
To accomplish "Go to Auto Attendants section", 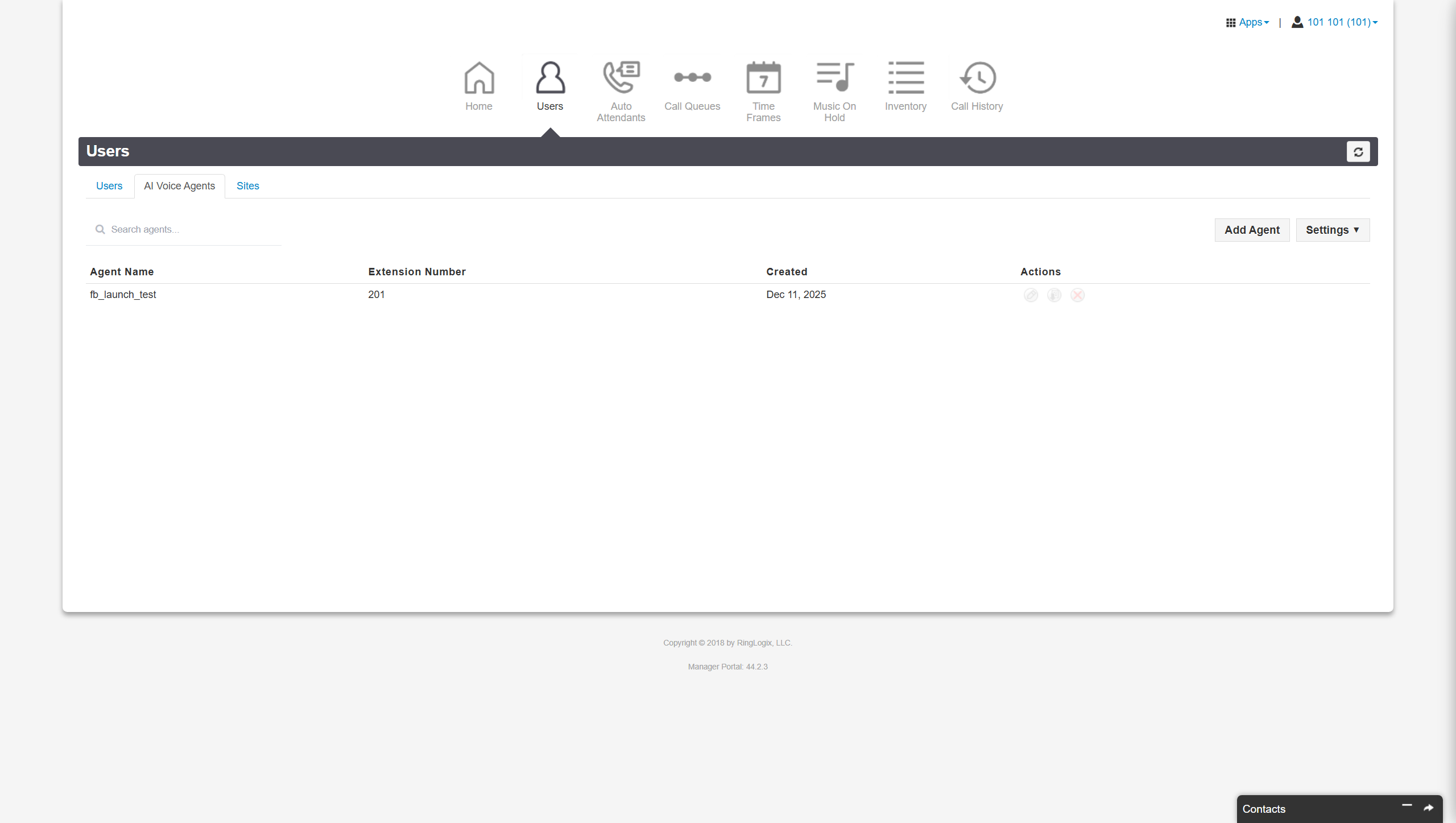I will 621,91.
